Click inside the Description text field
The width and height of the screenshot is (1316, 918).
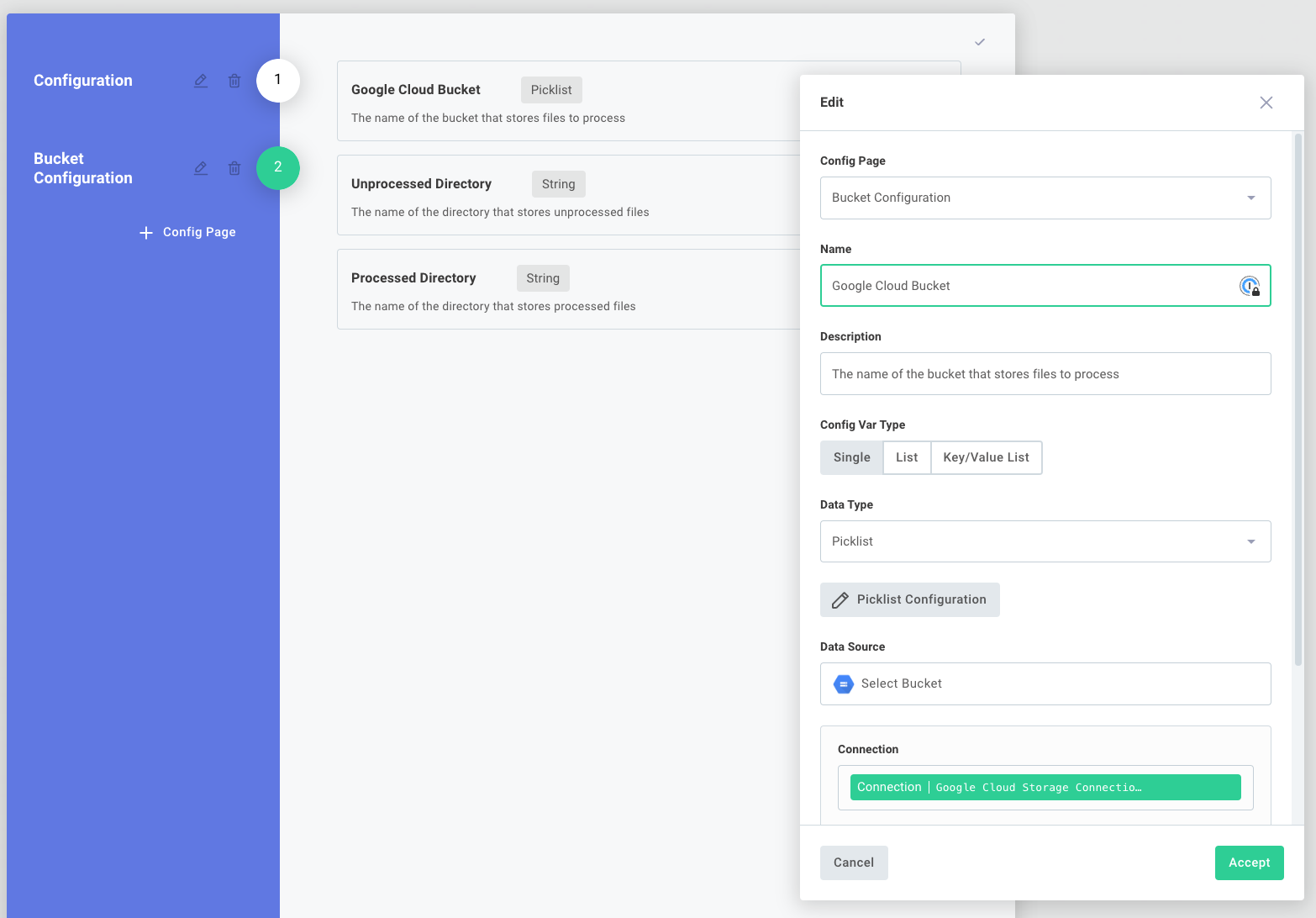[x=1045, y=373]
